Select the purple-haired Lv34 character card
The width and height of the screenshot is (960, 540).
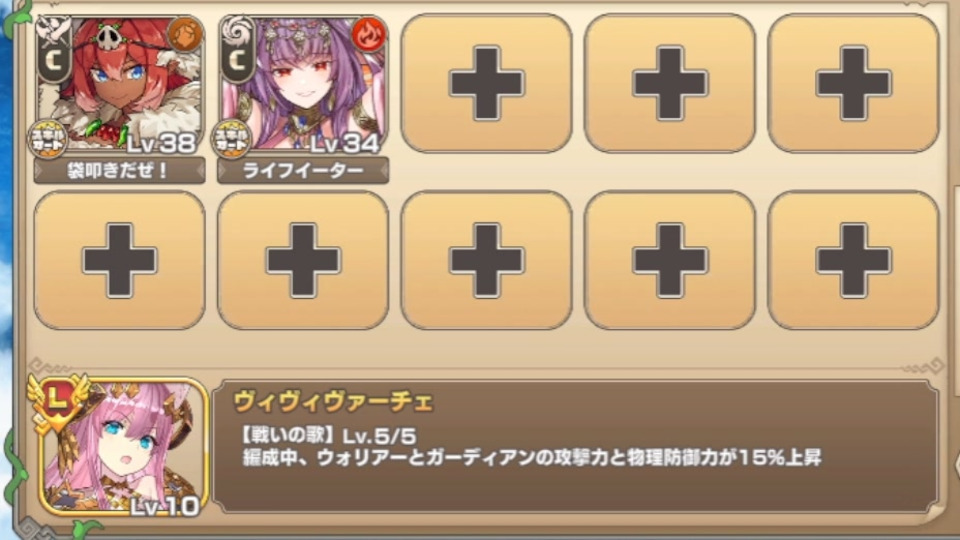coord(303,84)
